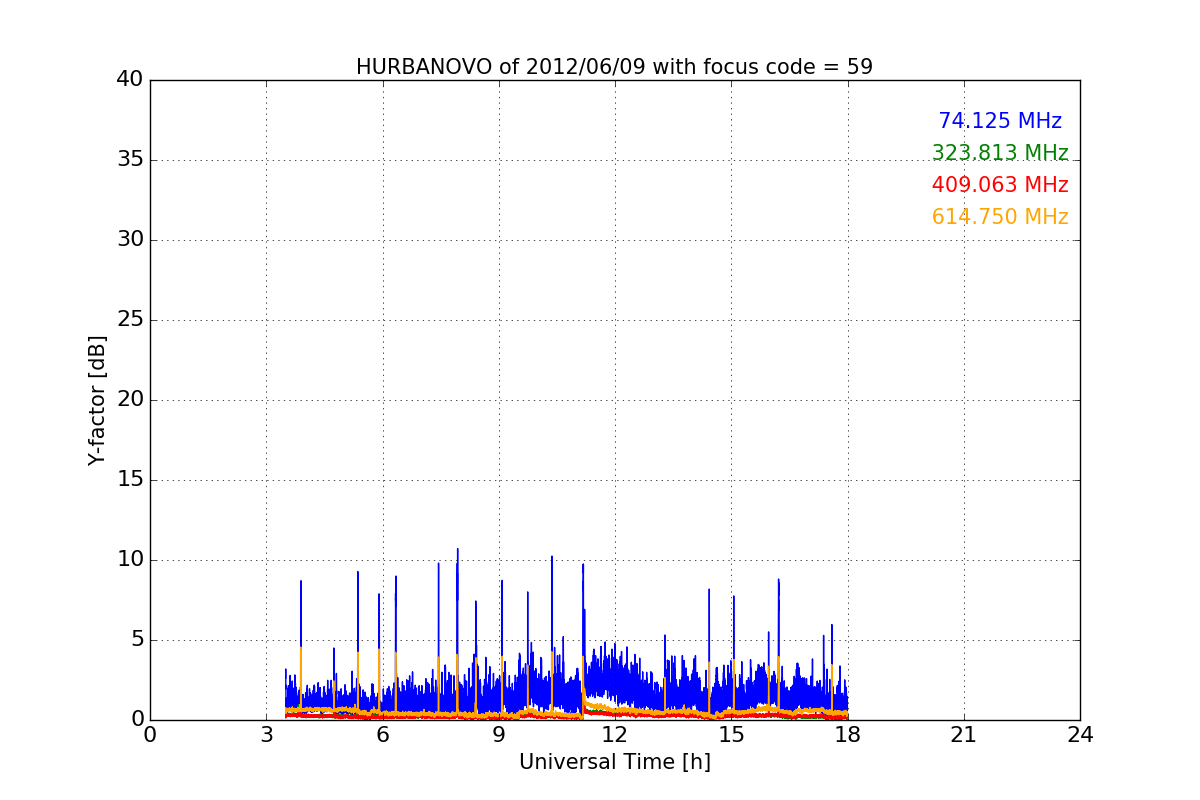Viewport: 1200px width, 800px height.
Task: Select the orange 614.750 MHz legend label
Action: 1000,217
